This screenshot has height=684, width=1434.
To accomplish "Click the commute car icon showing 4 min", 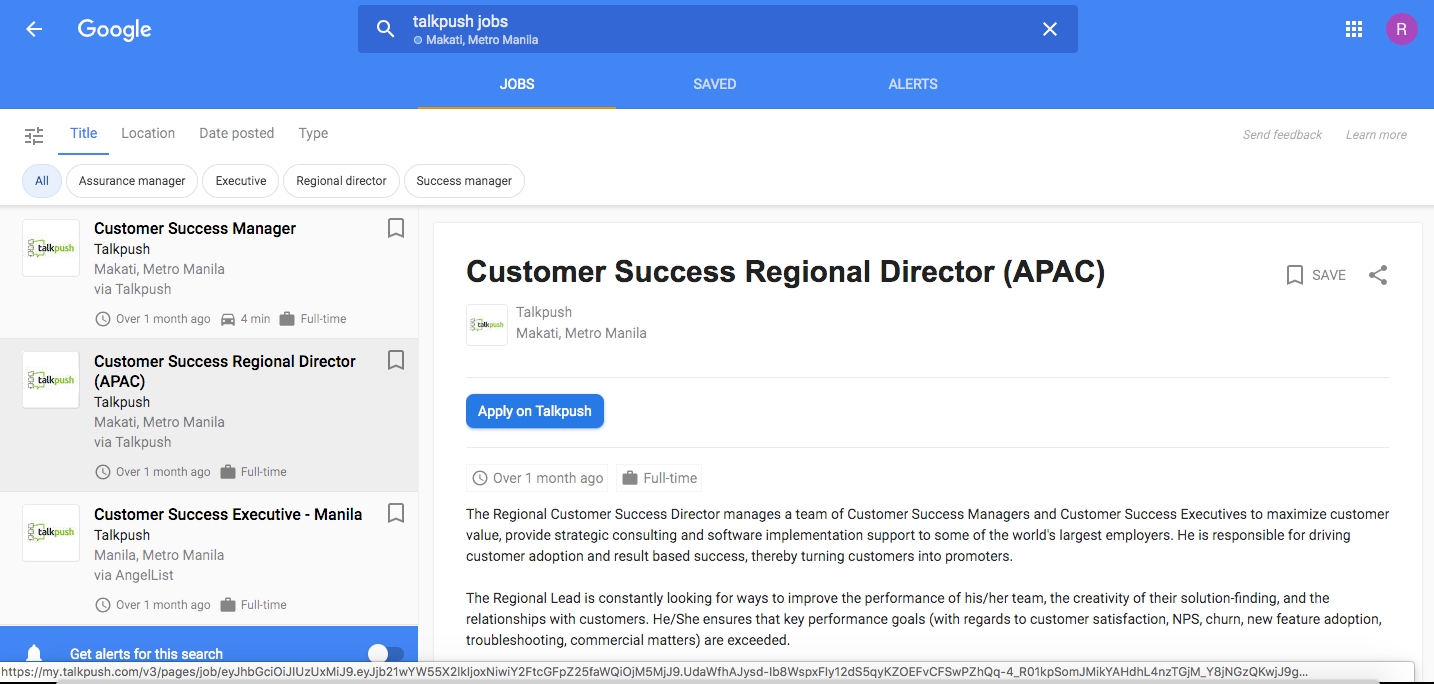I will (228, 319).
